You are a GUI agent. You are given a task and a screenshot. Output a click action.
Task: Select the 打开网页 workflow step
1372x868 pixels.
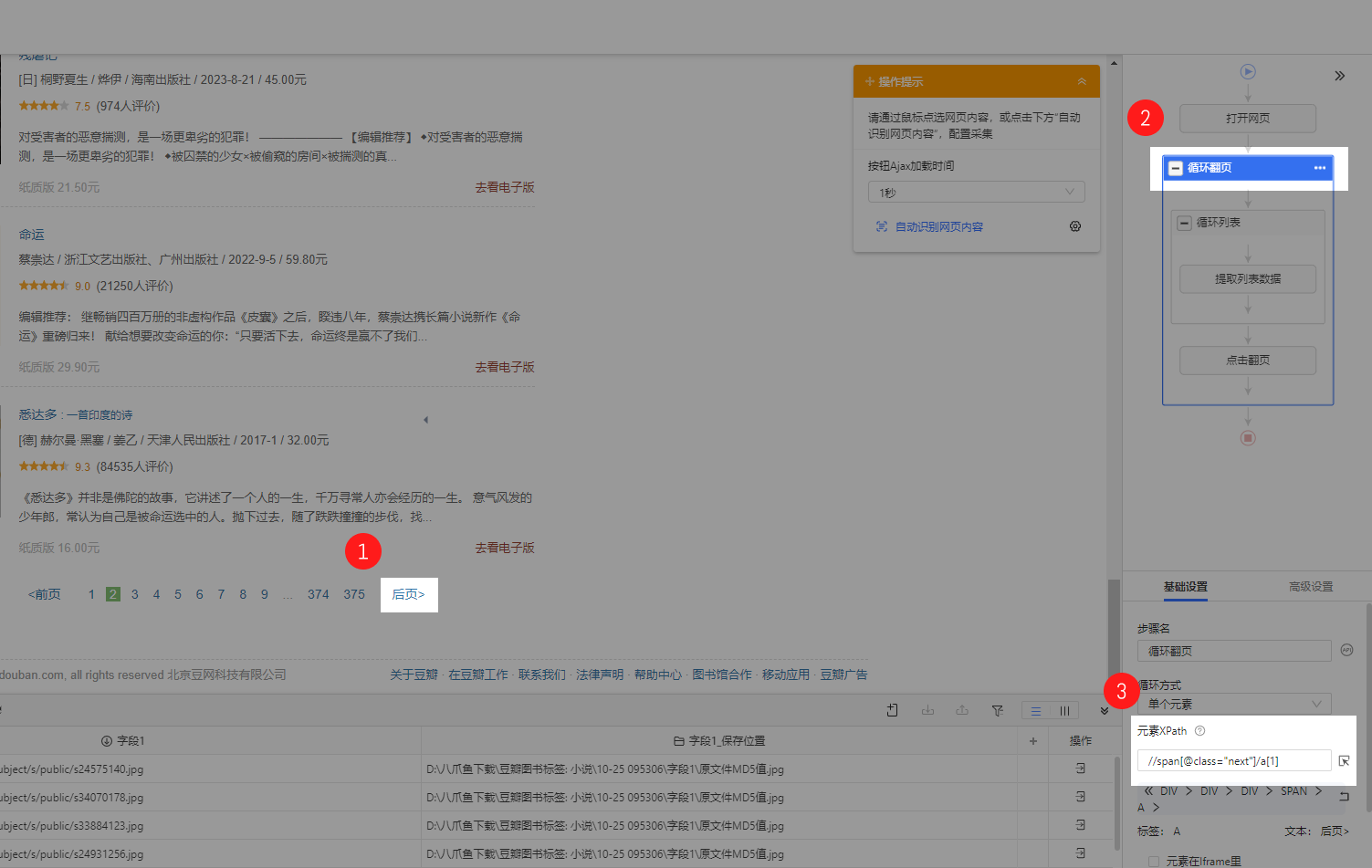1248,119
